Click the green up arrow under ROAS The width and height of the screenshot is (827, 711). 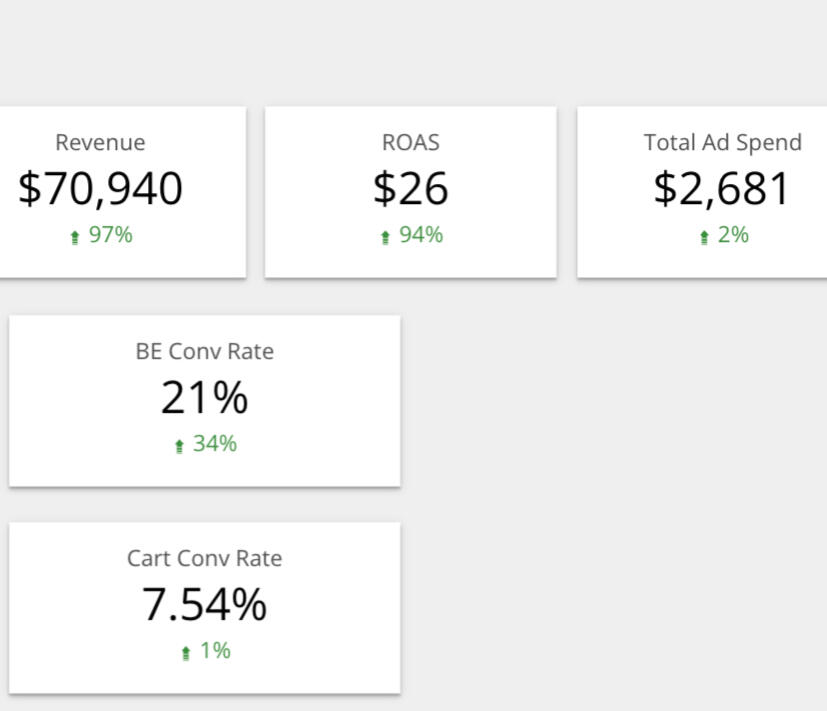click(x=385, y=237)
